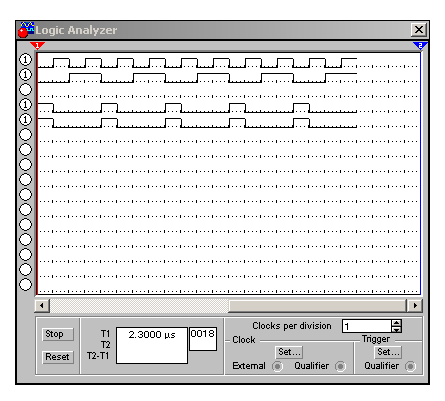This screenshot has height=401, width=445.
Task: Click the Clocks per division input field
Action: click(367, 326)
